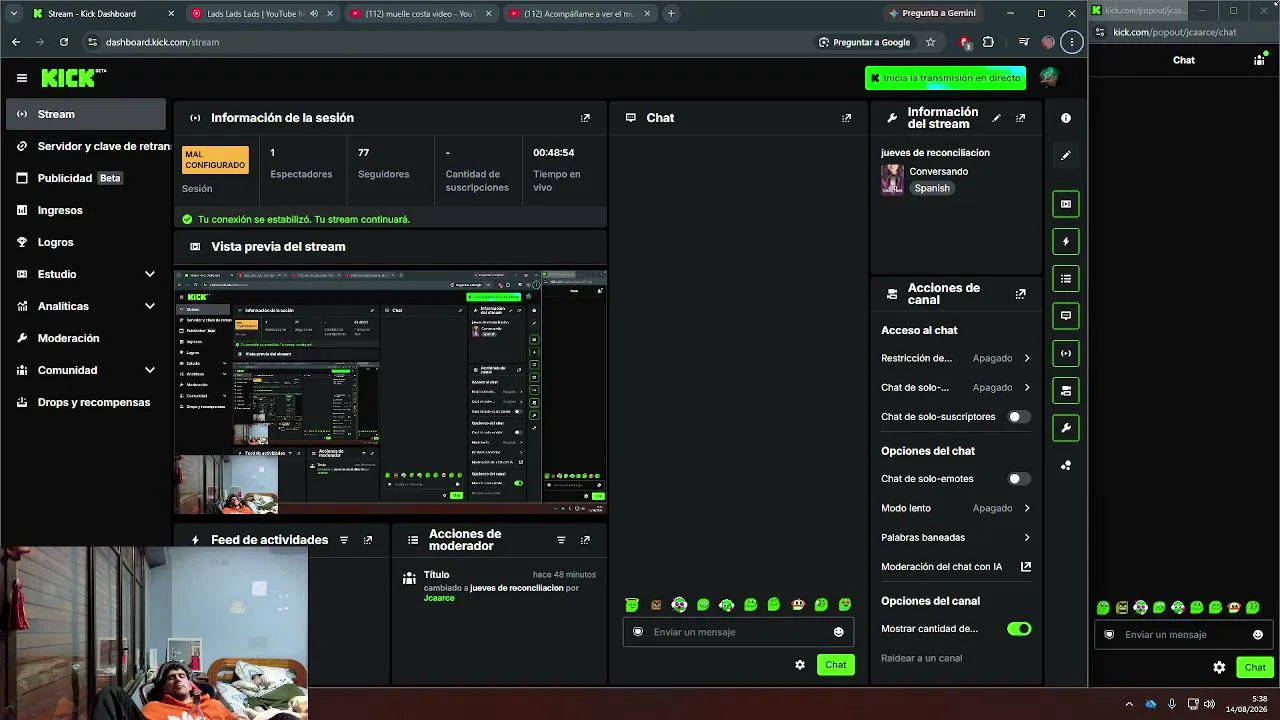The image size is (1280, 720).
Task: Open Drops y recompensas in the sidebar
Action: [x=86, y=402]
